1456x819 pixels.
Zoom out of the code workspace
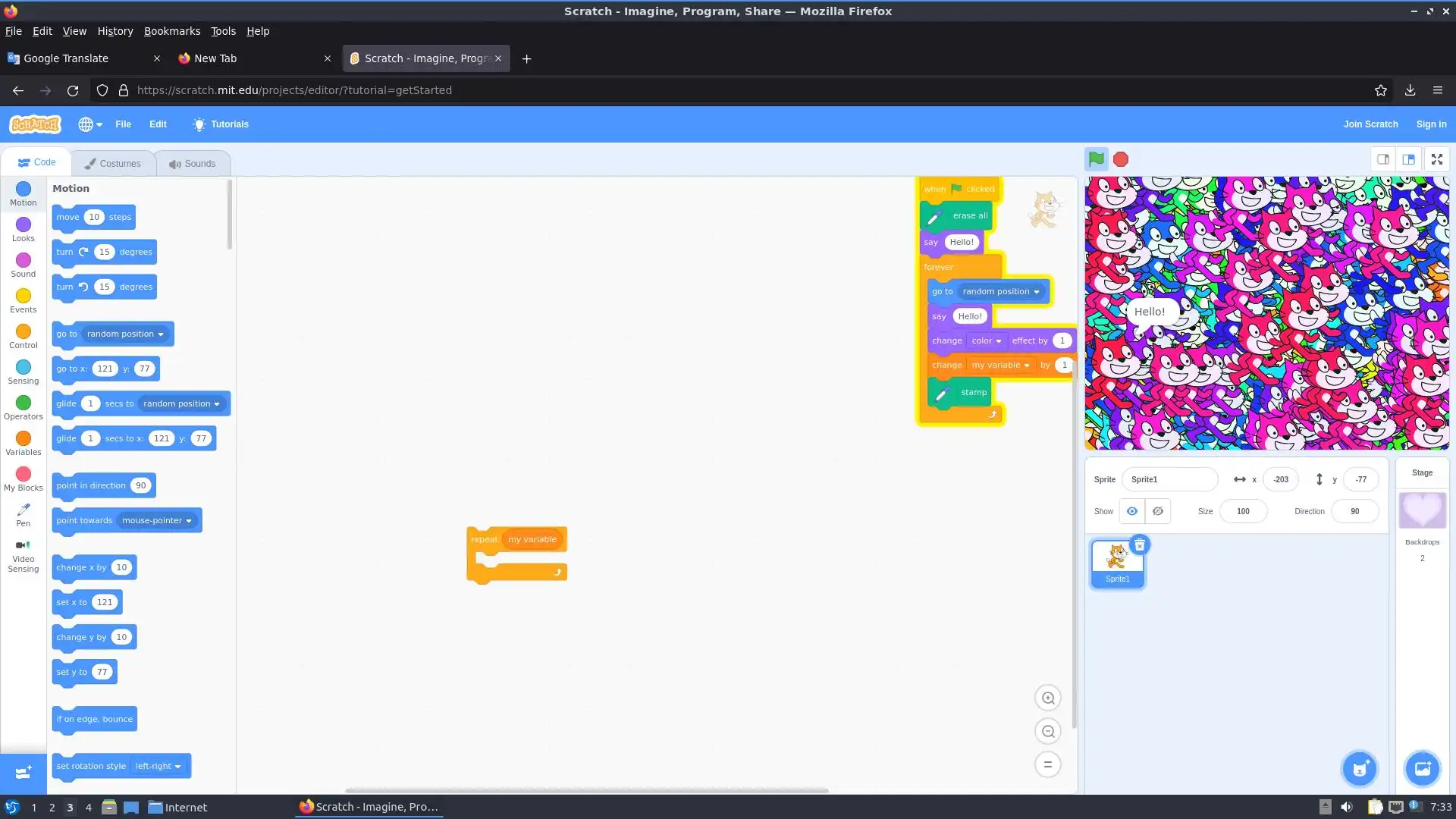[1048, 731]
